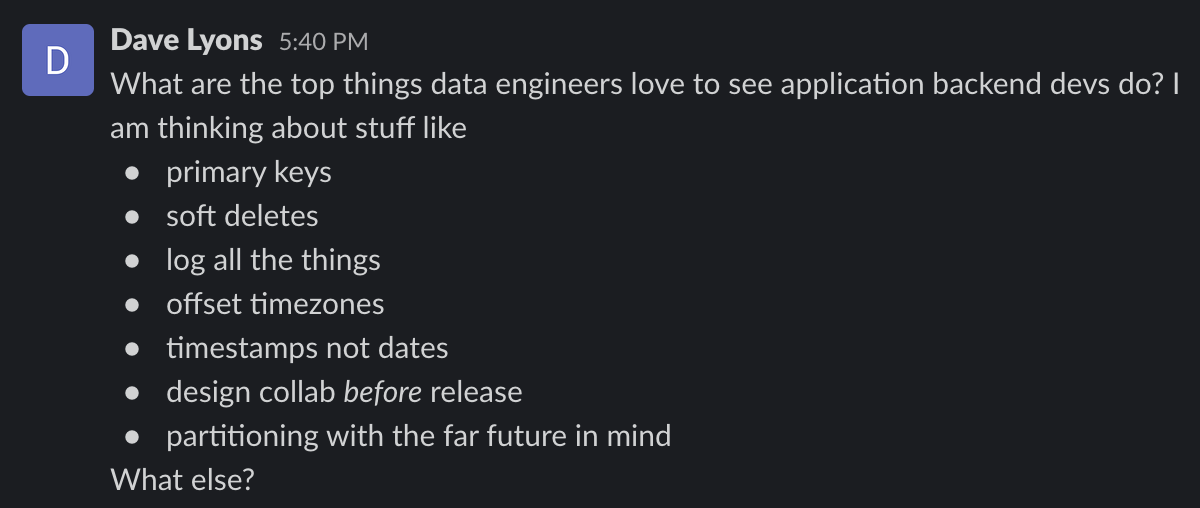This screenshot has width=1200, height=508.
Task: Click the "What else?" closing line
Action: click(182, 480)
